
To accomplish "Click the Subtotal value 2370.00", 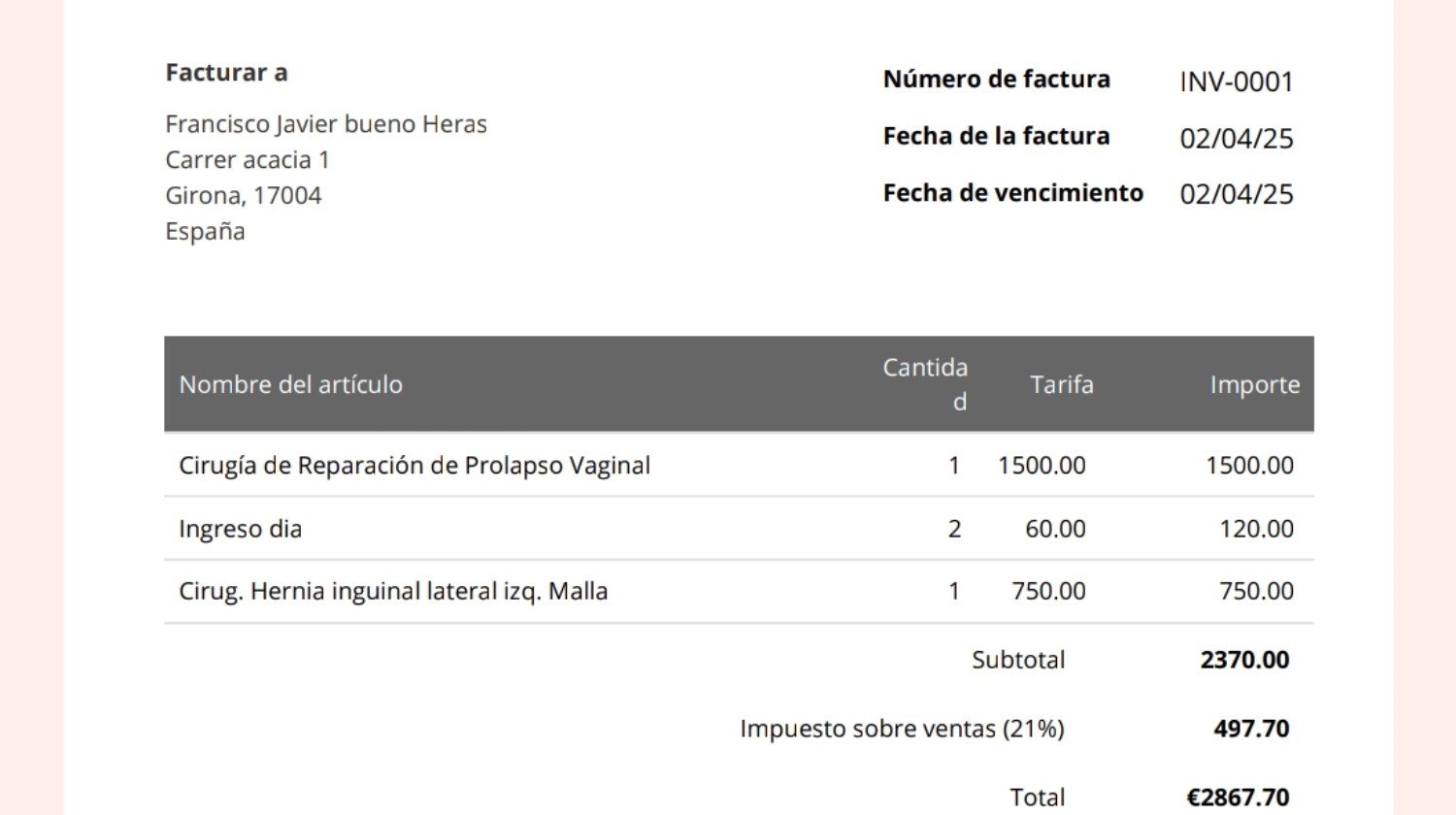I will pos(1244,660).
